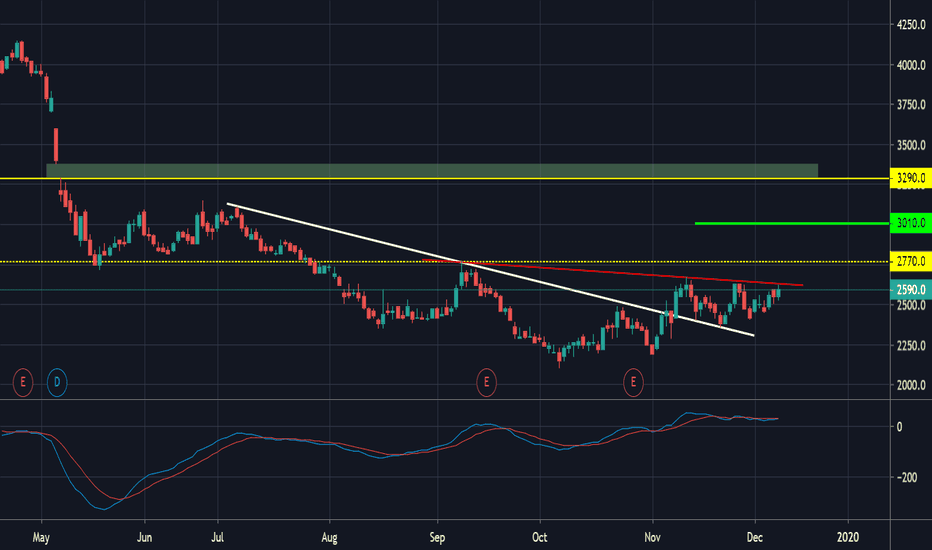Click the indicator -200 axis label
This screenshot has height=550, width=932.
coord(907,477)
